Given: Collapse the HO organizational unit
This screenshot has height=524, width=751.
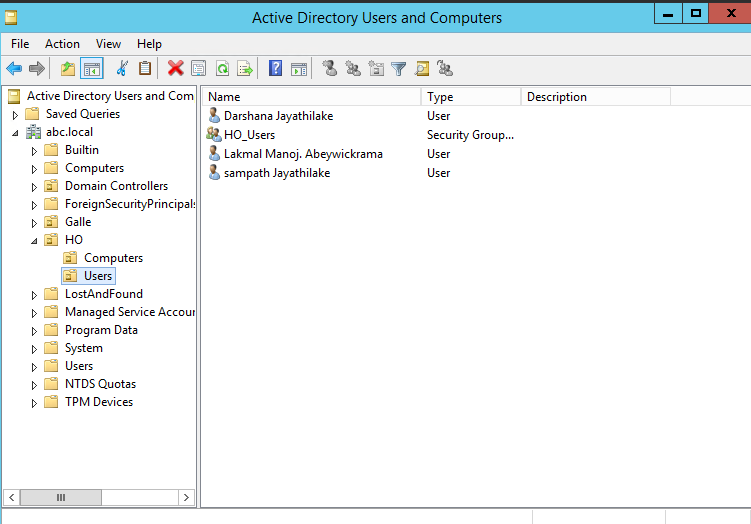Looking at the screenshot, I should click(34, 241).
